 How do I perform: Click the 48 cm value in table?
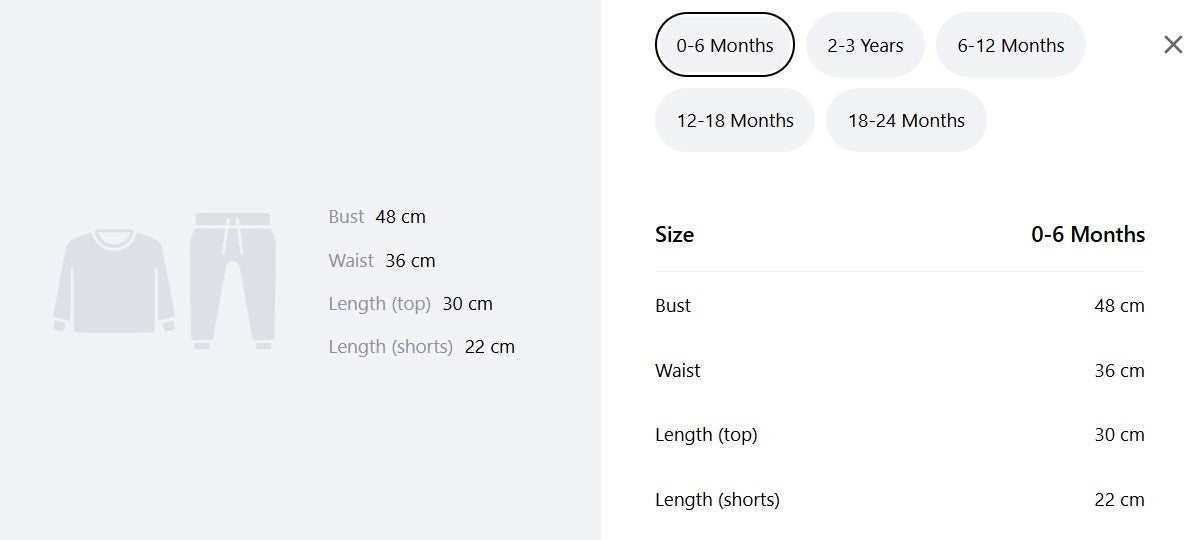(x=1119, y=306)
